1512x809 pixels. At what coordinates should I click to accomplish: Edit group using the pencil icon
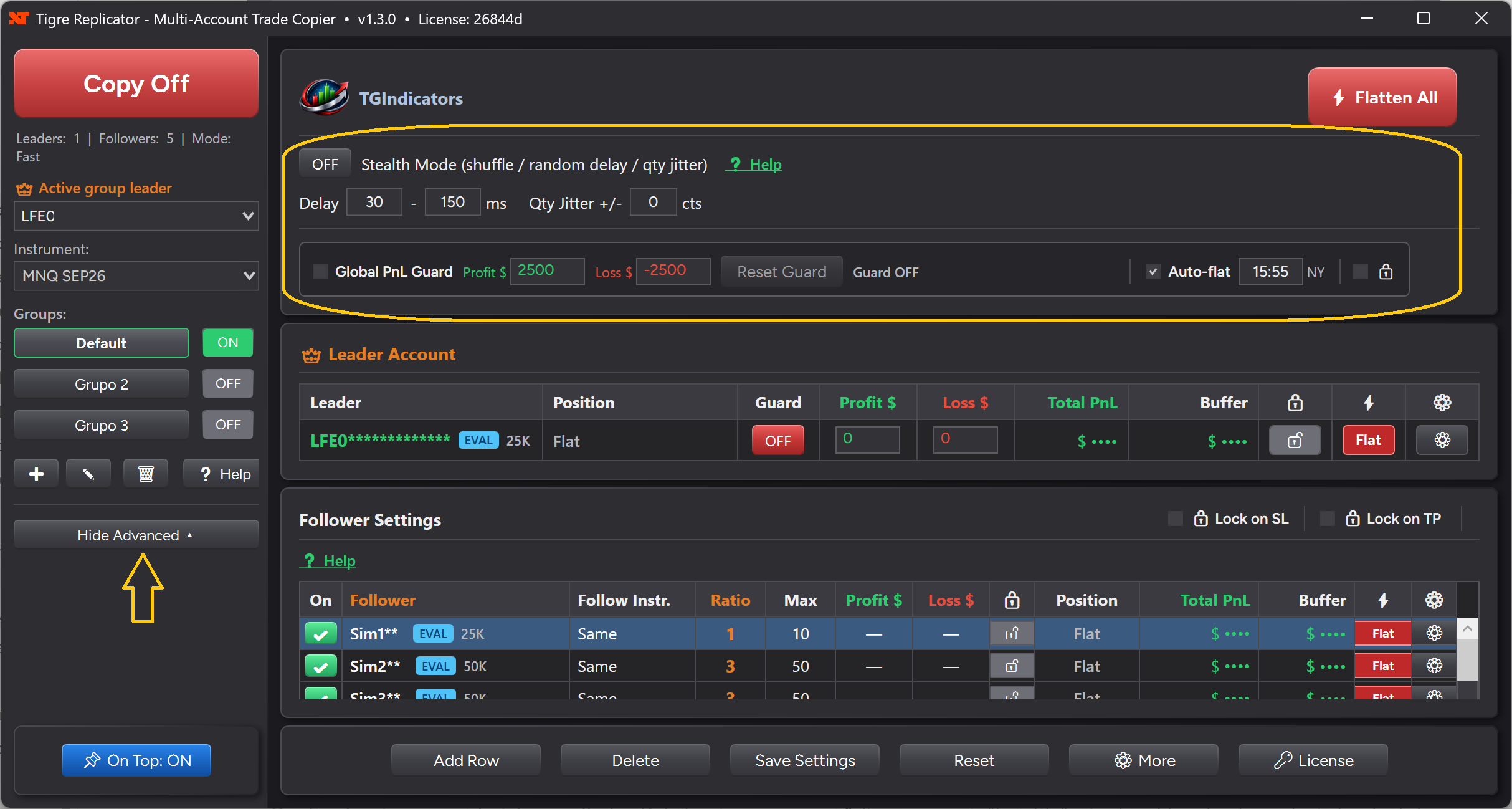click(x=88, y=474)
